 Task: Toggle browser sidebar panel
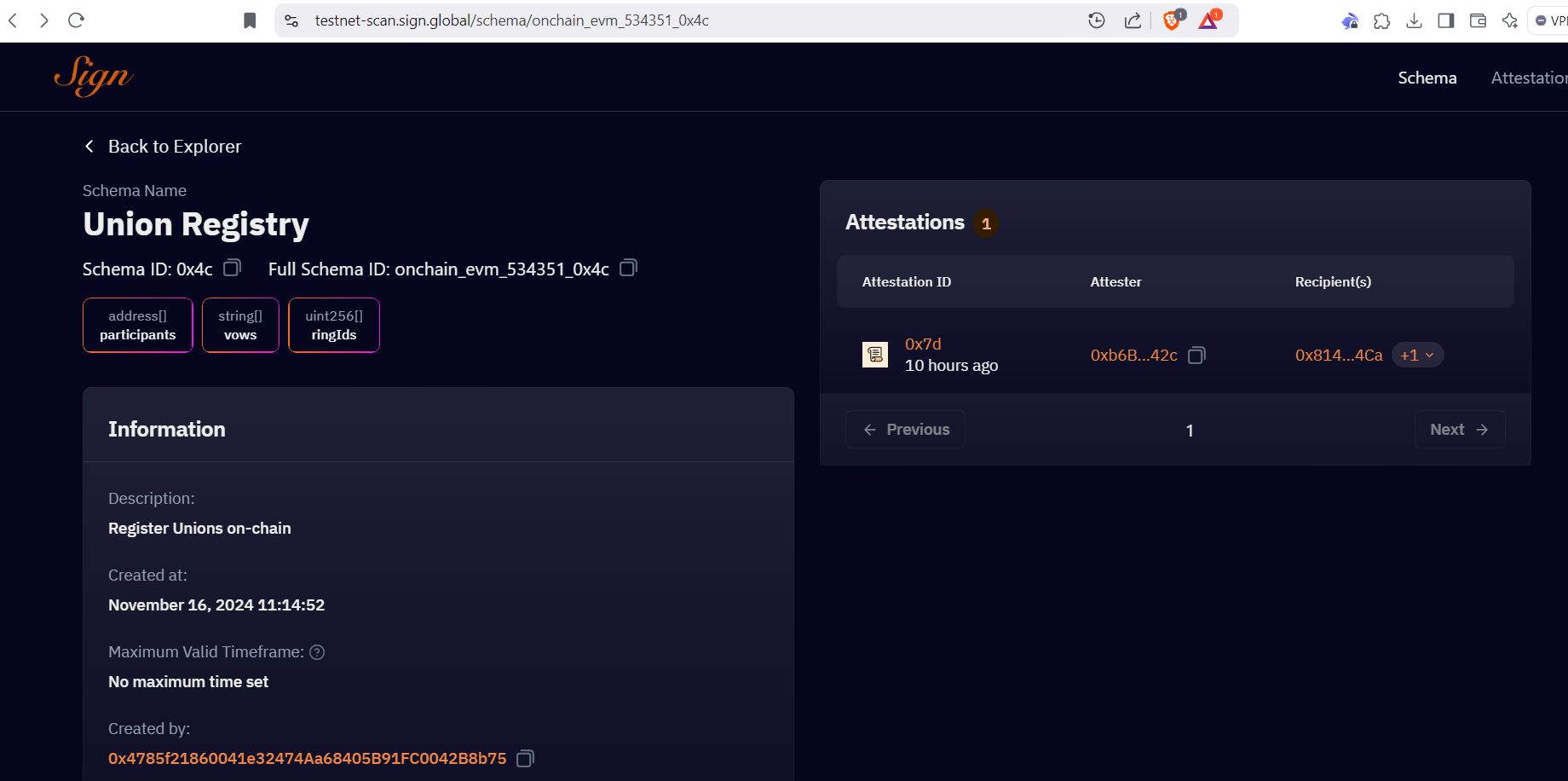point(1446,20)
